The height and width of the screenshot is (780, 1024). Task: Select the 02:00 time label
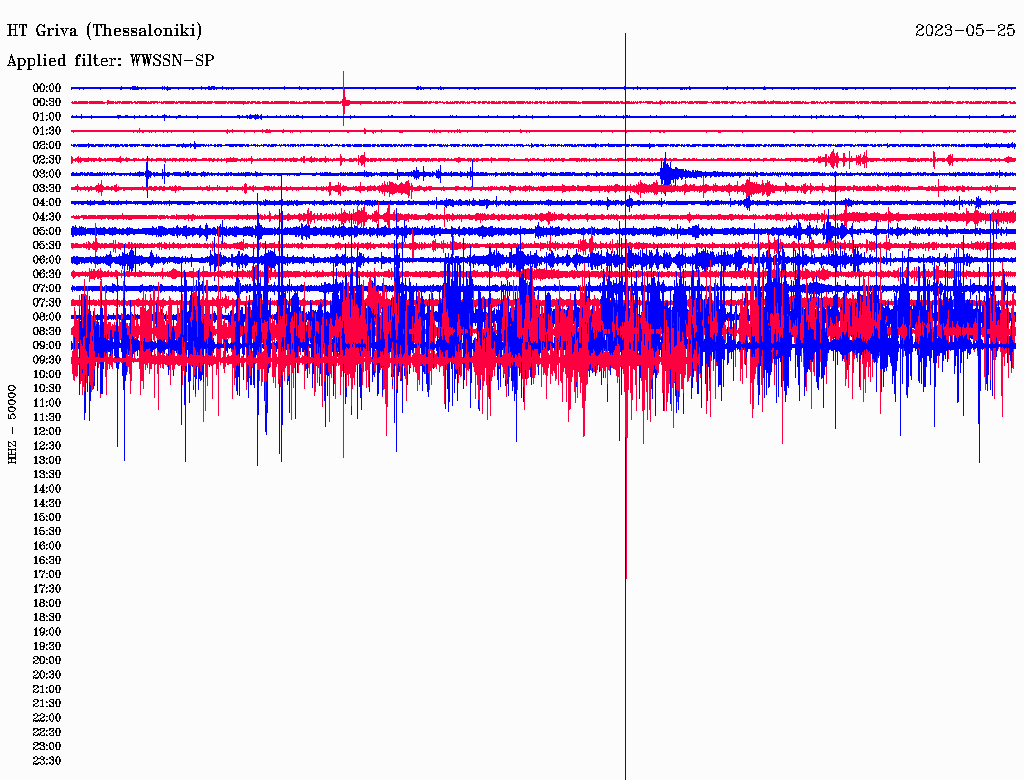(x=47, y=145)
